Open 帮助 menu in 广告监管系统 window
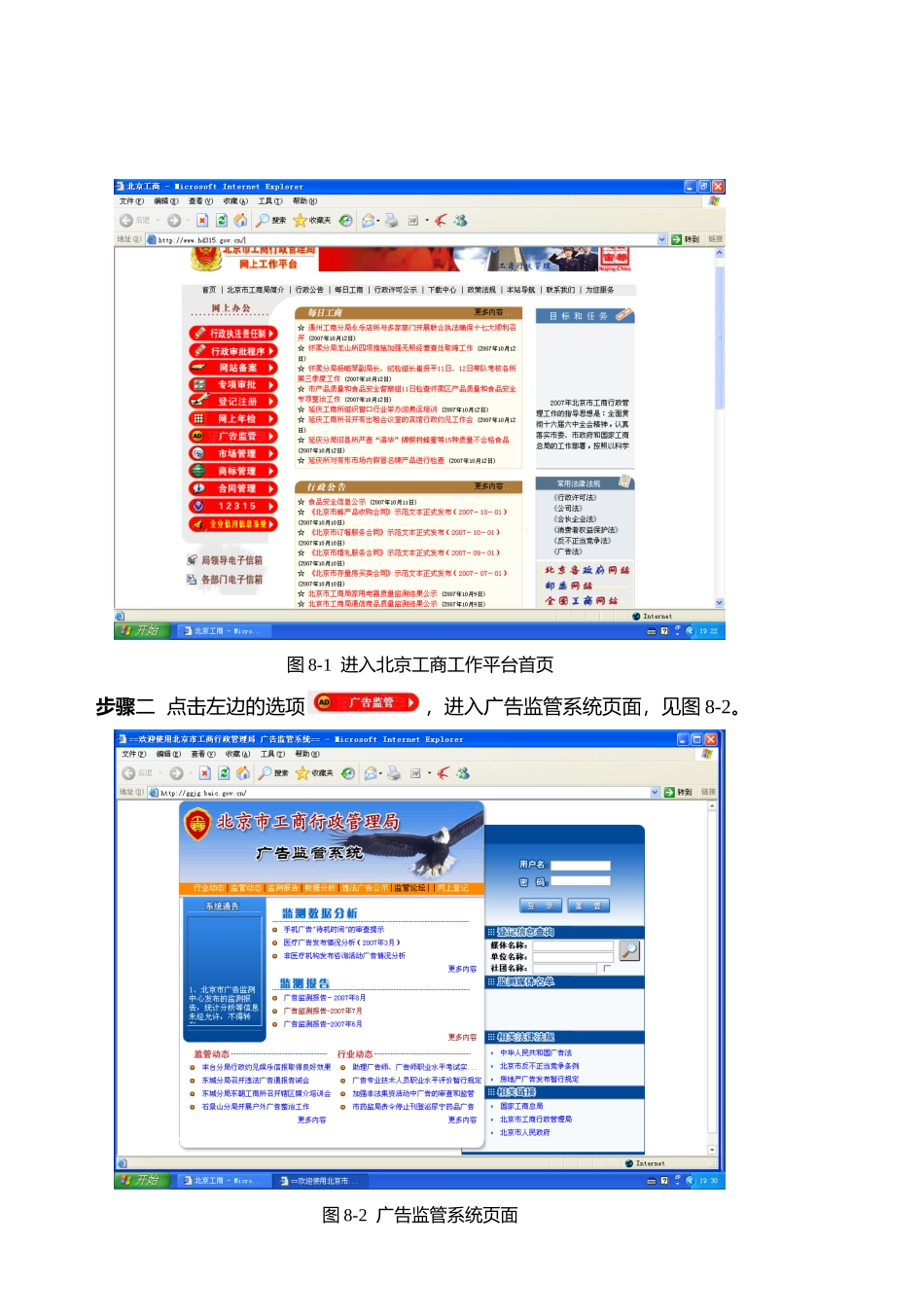The image size is (924, 1316). click(x=307, y=754)
